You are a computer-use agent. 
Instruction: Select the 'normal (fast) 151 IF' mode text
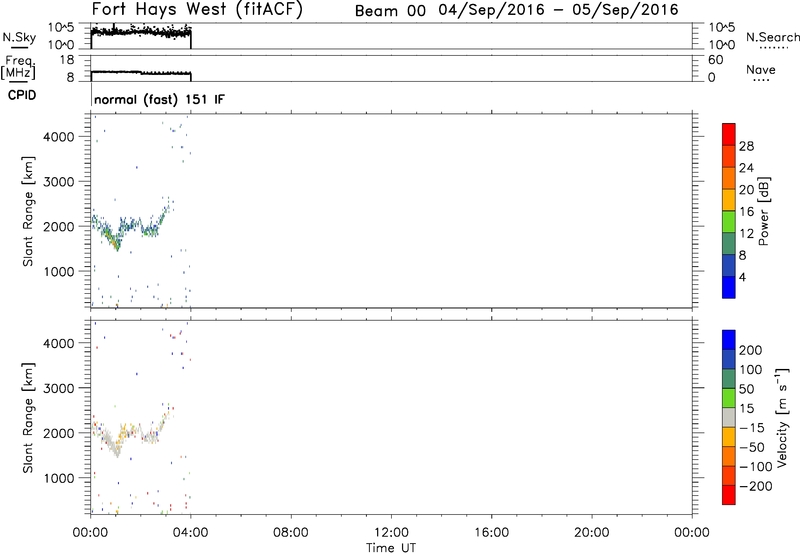tap(159, 99)
